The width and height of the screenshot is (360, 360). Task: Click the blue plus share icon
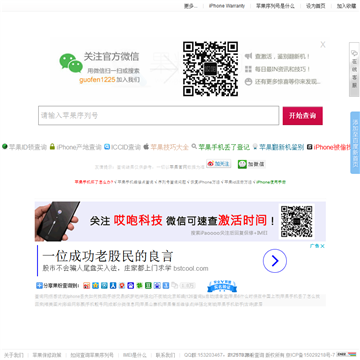(x=39, y=285)
